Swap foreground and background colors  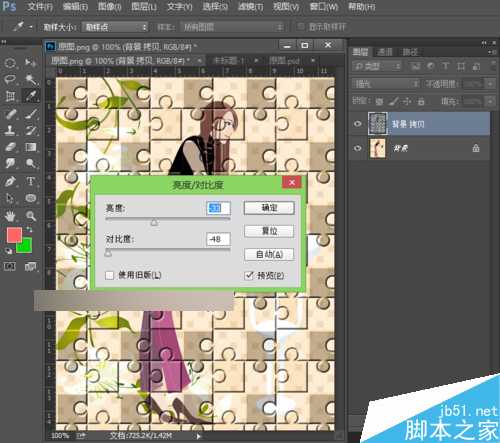coord(29,230)
